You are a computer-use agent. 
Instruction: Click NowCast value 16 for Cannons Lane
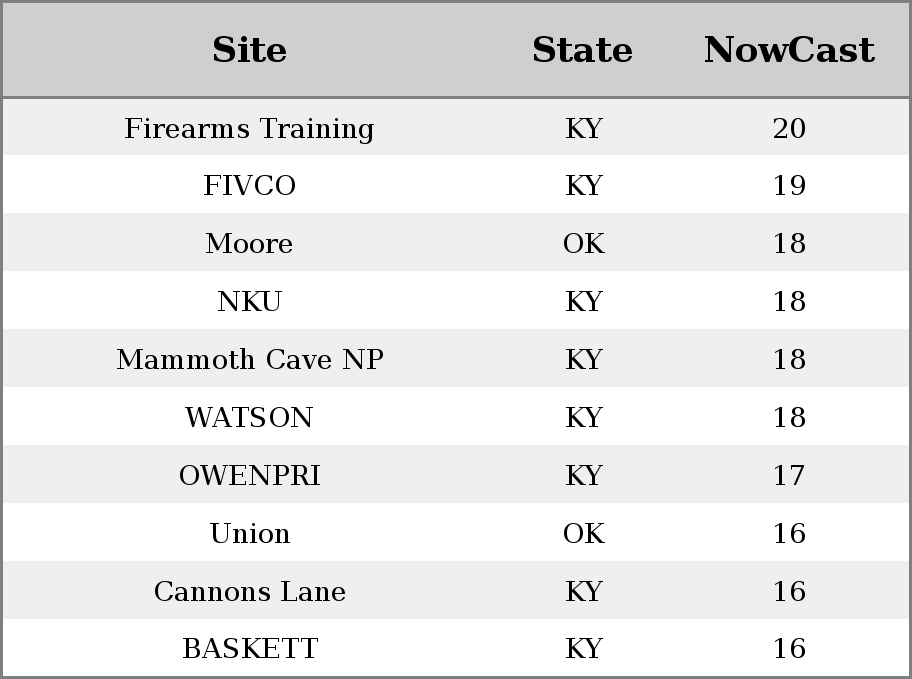click(x=789, y=591)
